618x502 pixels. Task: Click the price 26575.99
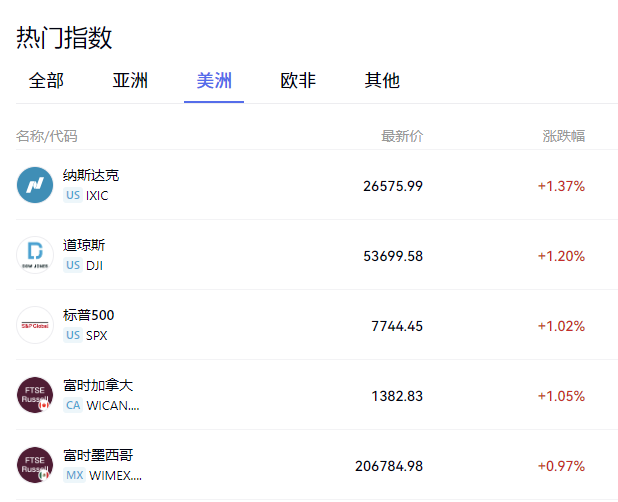pos(393,186)
